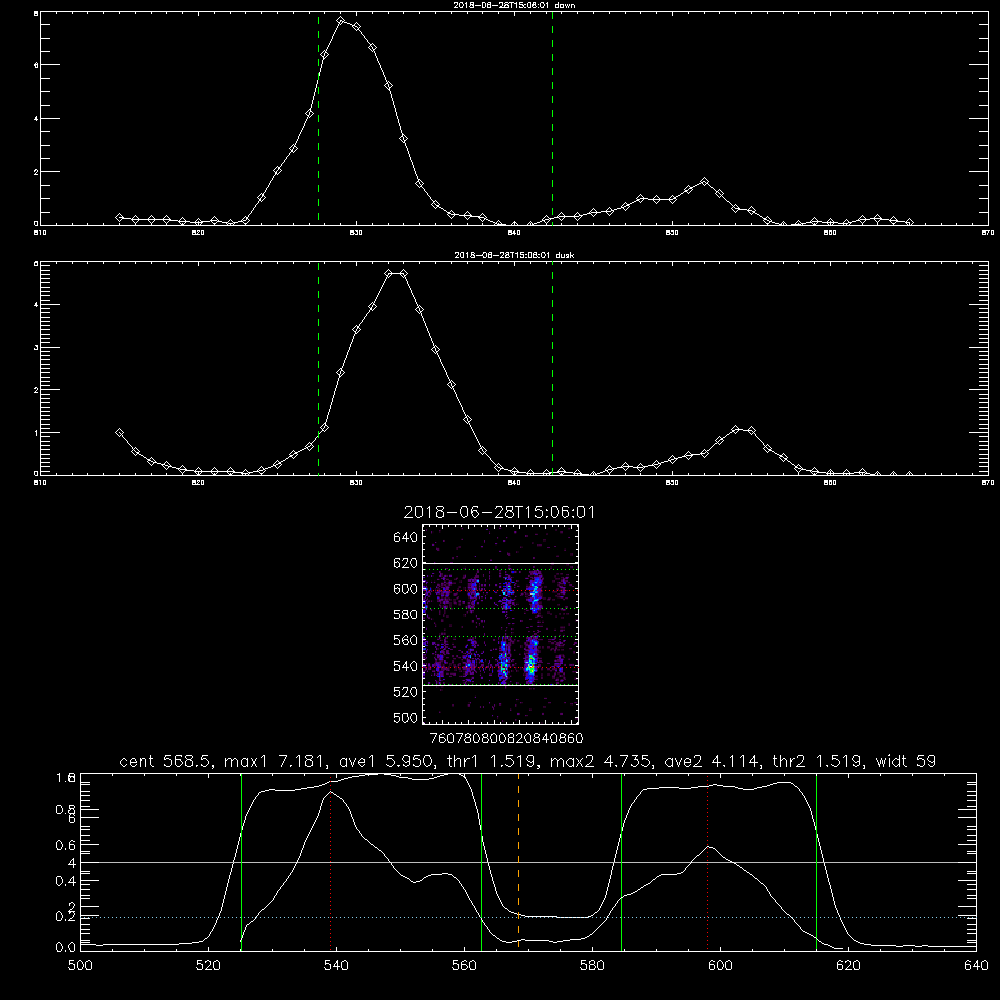Click the 'cent 568.5' value in the stats line
This screenshot has height=1000, width=1000.
[x=166, y=761]
